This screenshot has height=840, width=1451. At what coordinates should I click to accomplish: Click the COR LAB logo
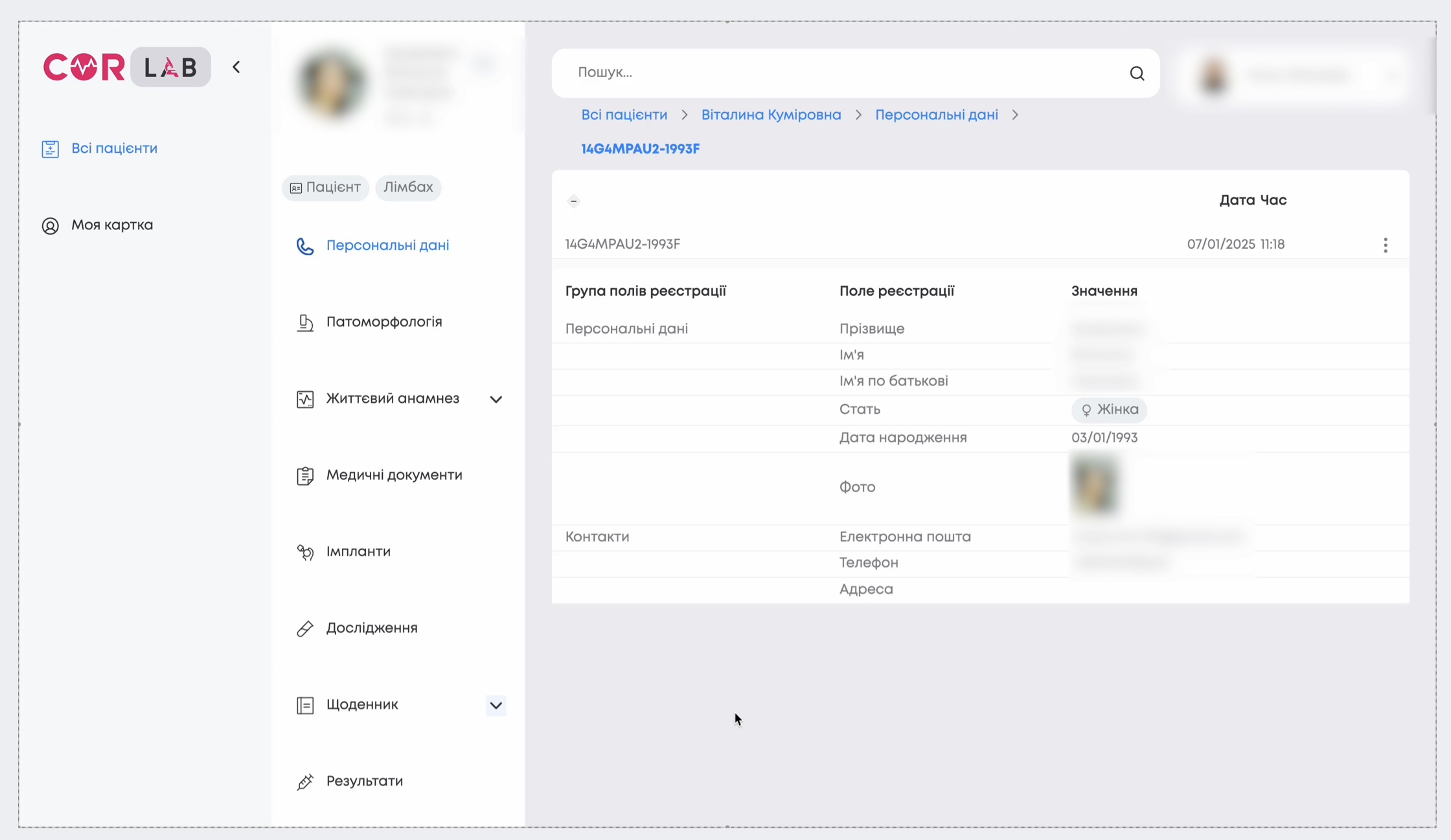coord(127,67)
